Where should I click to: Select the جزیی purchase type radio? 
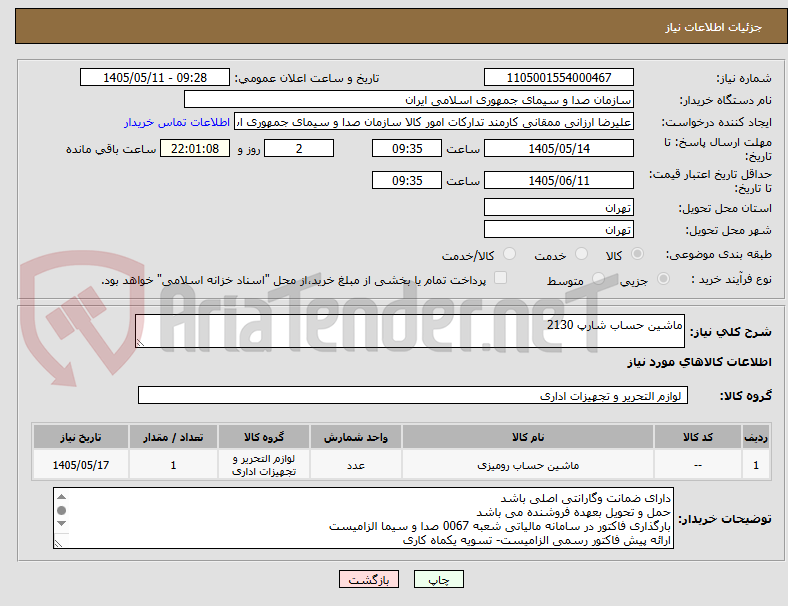tap(663, 278)
